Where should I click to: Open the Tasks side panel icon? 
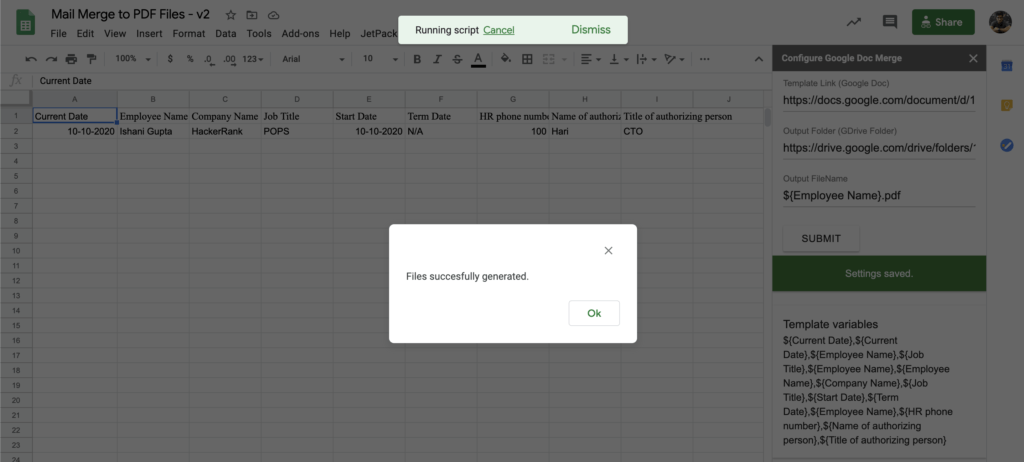click(1006, 145)
